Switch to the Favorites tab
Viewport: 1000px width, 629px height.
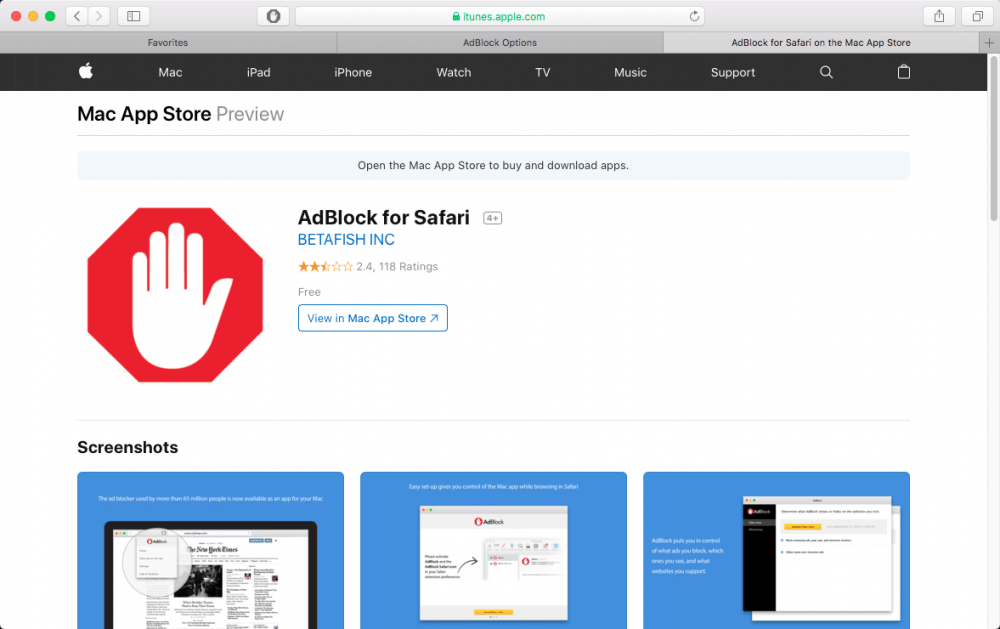click(167, 42)
